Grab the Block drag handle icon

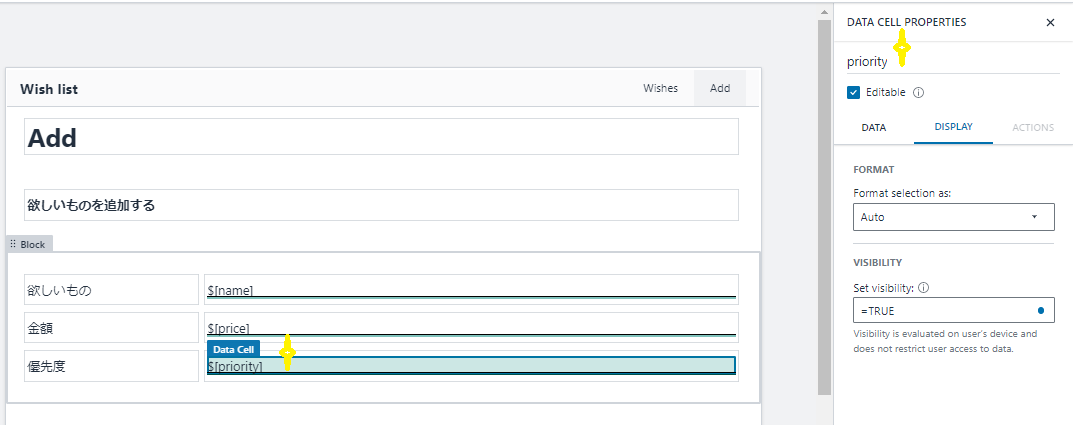(x=13, y=244)
